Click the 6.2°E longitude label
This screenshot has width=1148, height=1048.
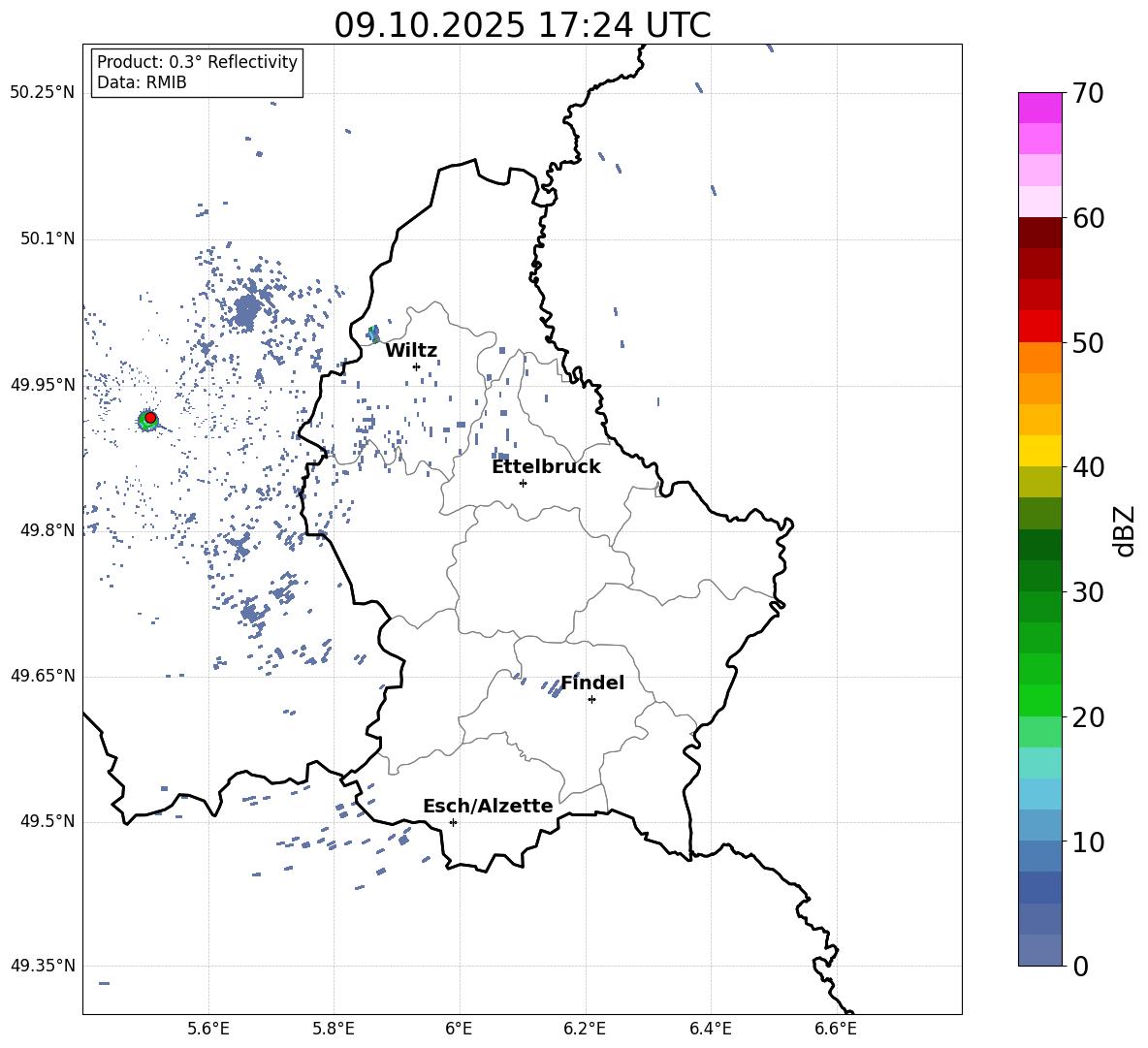pos(585,1029)
